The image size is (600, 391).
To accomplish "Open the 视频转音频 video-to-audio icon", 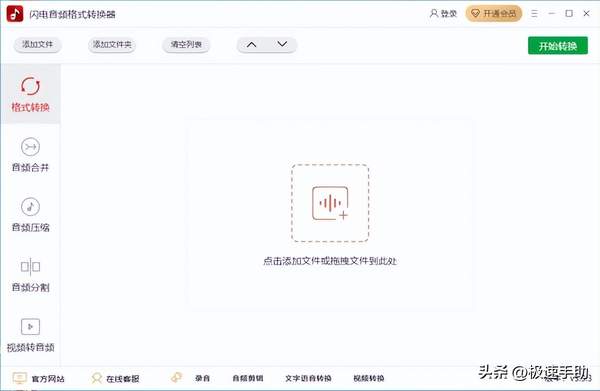I will point(30,327).
